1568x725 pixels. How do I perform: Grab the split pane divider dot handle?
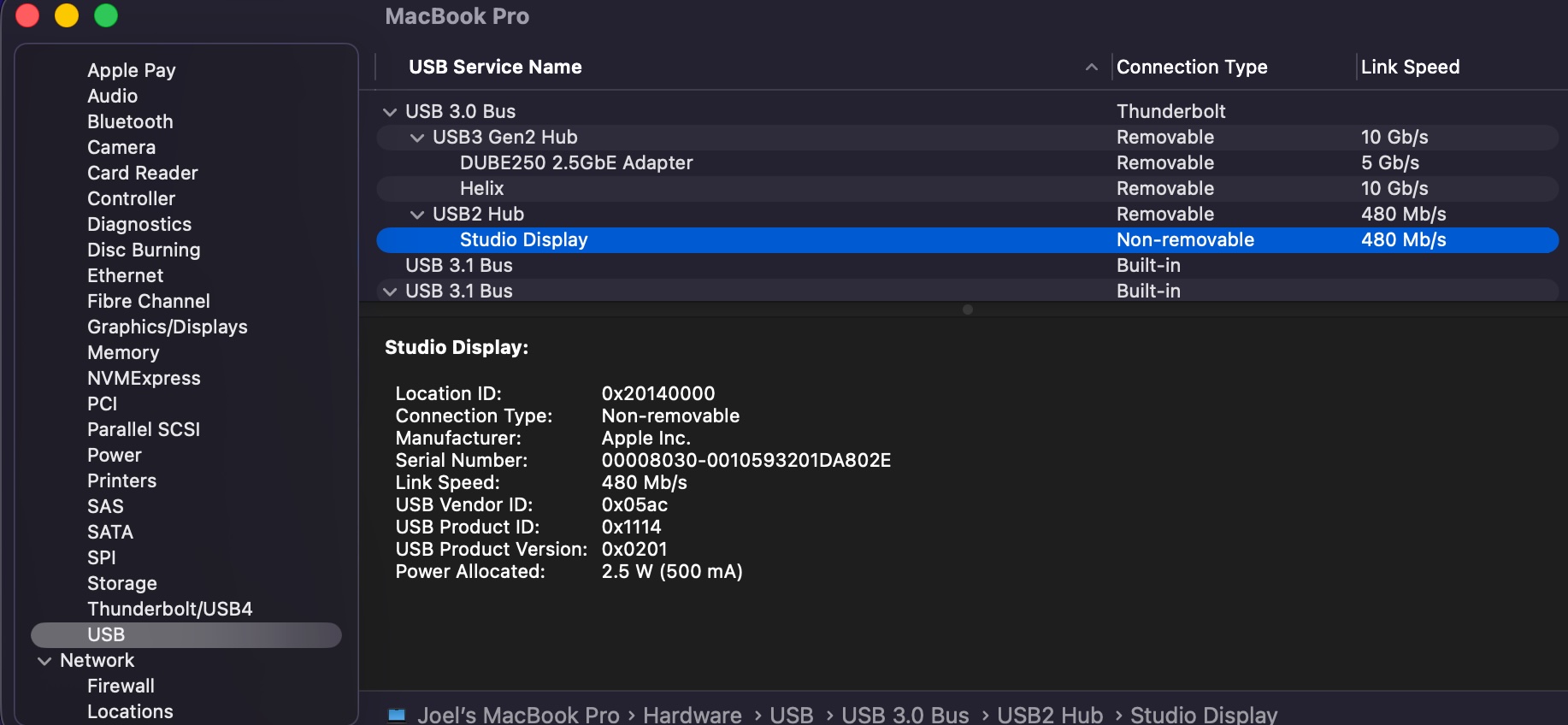click(967, 309)
